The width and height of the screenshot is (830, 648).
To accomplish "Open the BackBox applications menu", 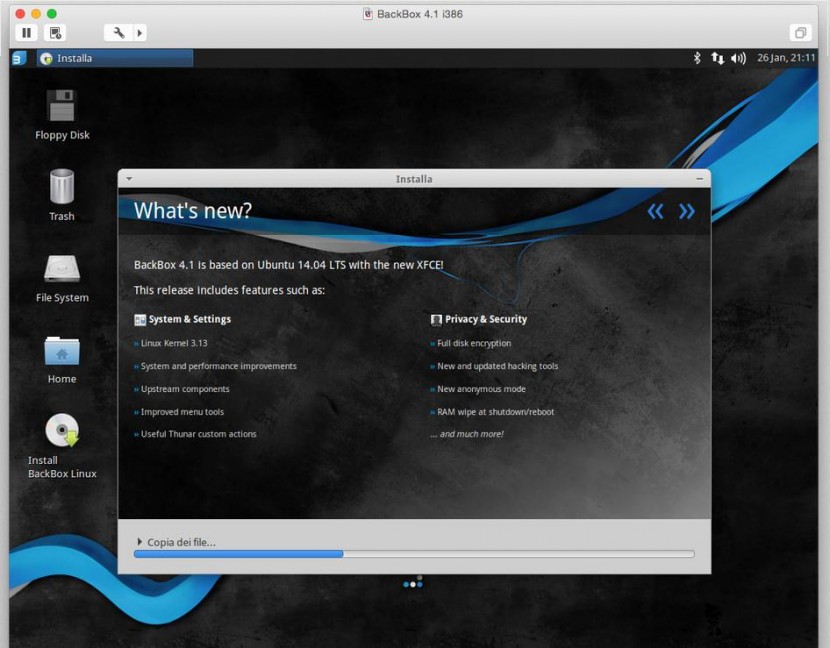I will tap(17, 58).
